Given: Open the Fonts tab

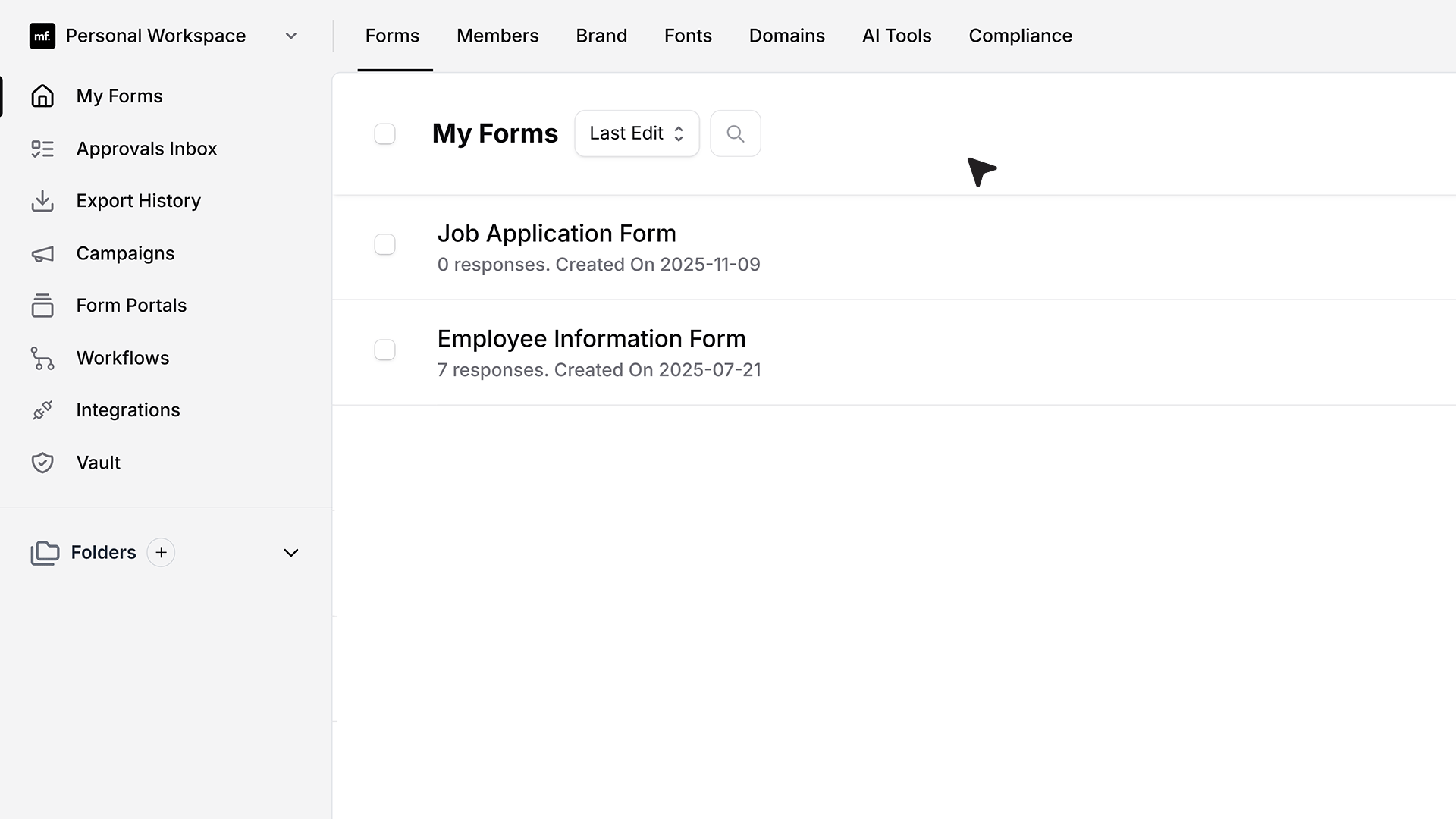Looking at the screenshot, I should 688,36.
